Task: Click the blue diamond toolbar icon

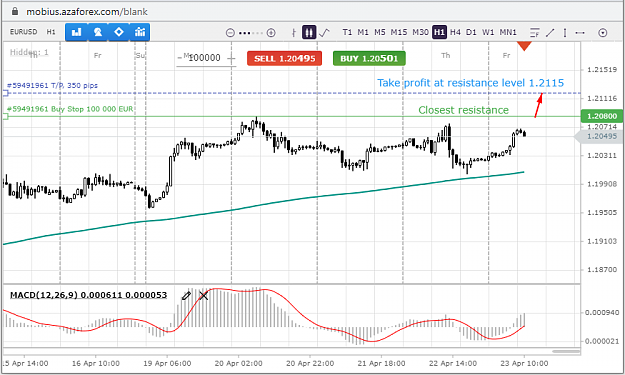Action: tap(119, 32)
